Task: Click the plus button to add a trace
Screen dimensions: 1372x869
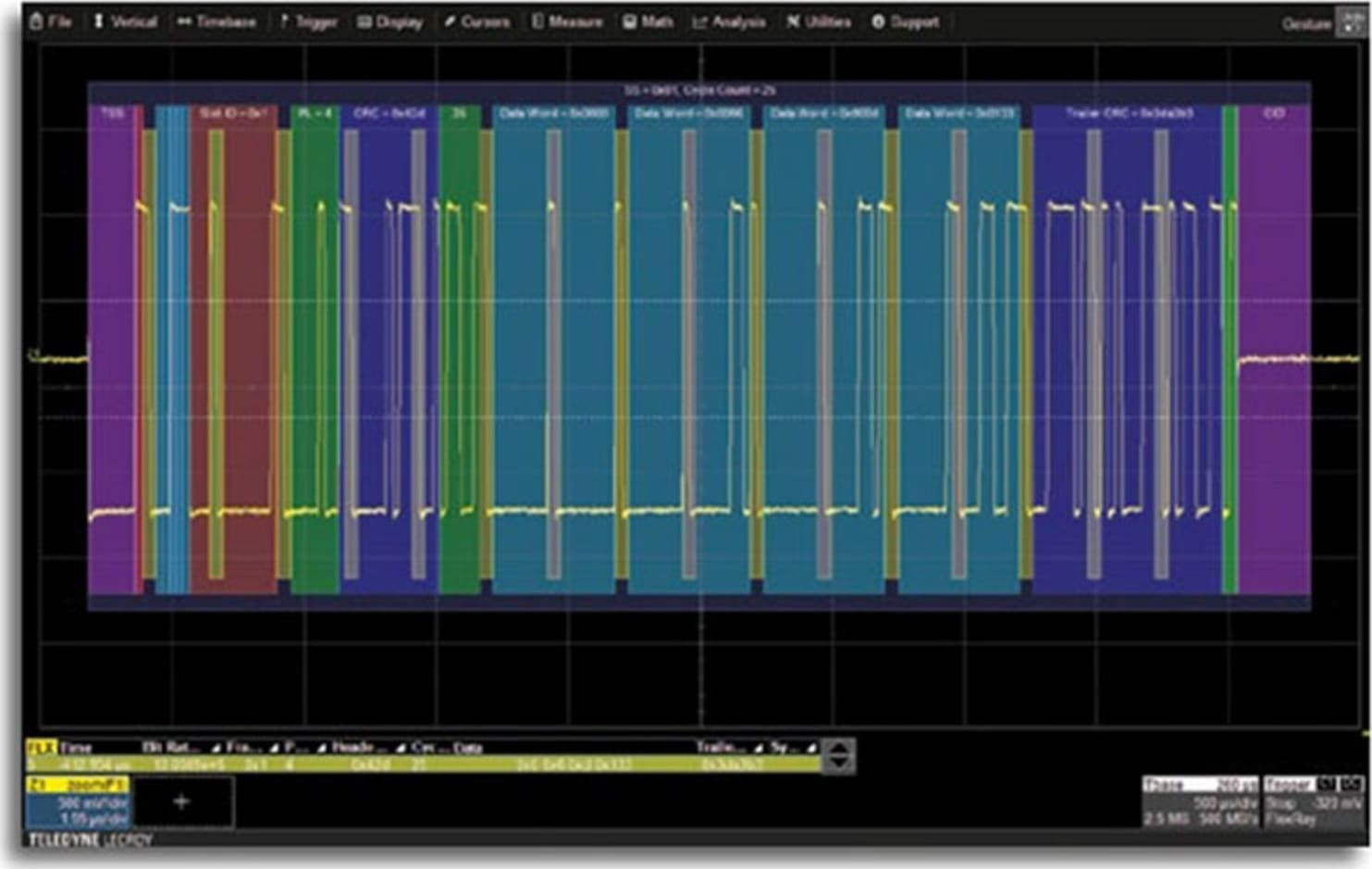Action: pos(182,801)
